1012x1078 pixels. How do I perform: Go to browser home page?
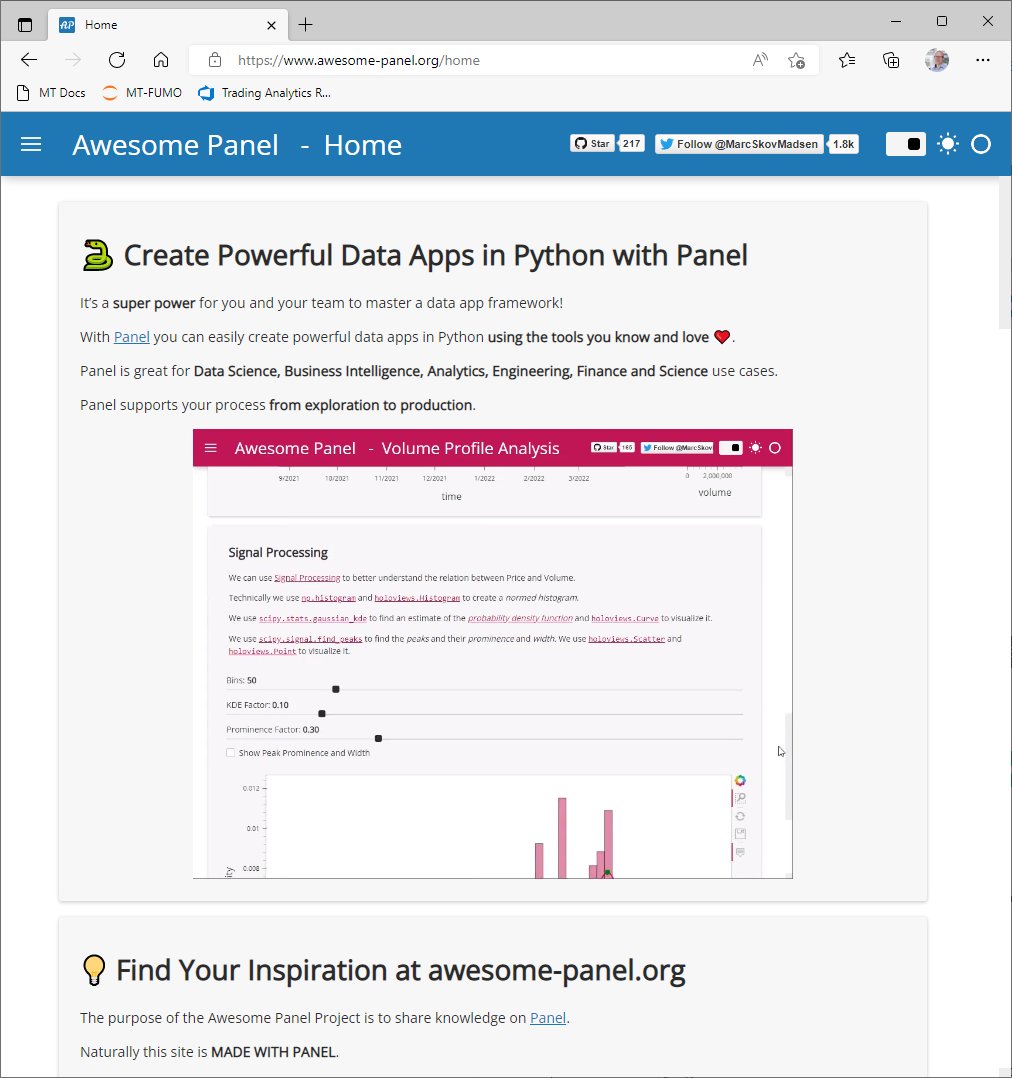tap(161, 60)
